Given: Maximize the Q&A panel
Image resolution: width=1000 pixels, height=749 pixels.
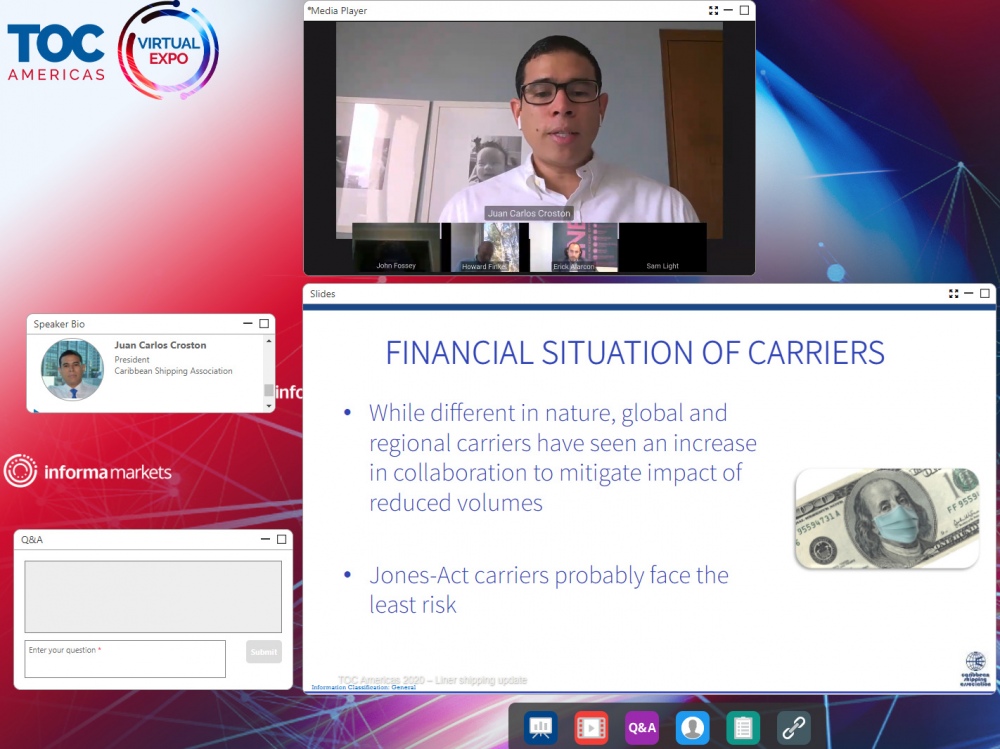Looking at the screenshot, I should click(282, 540).
